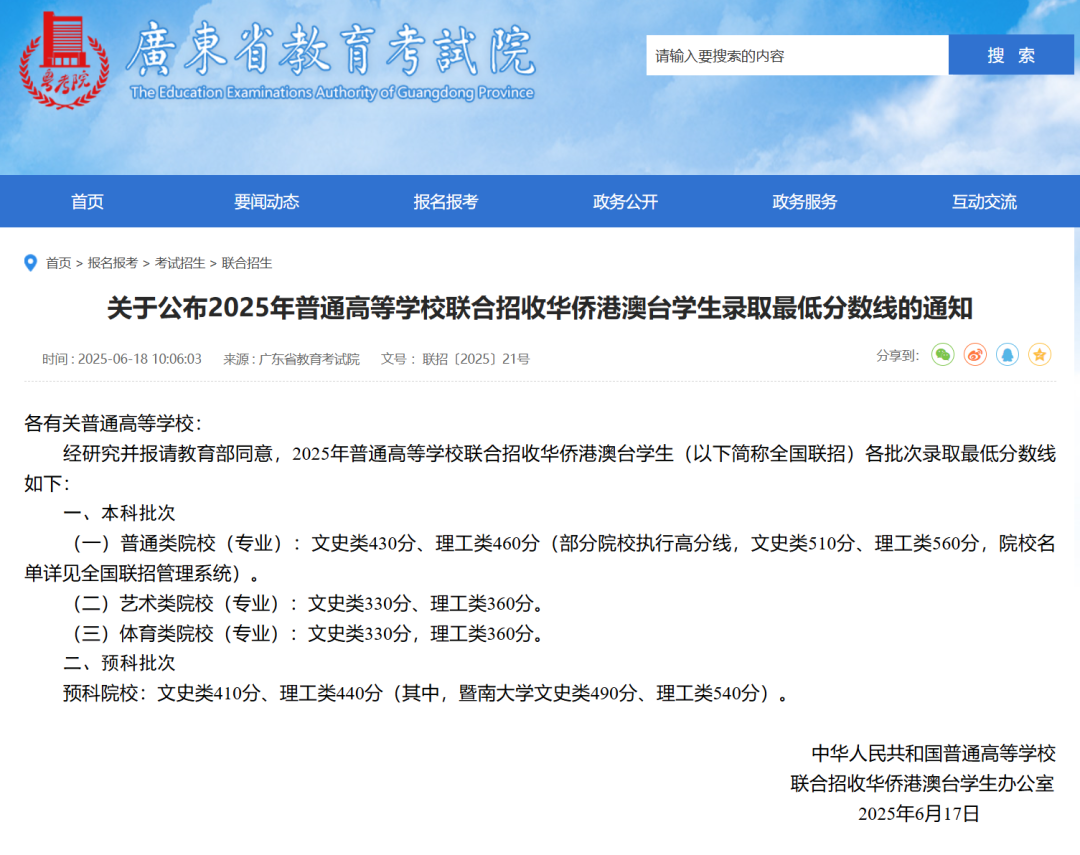Open the 互动交流 navigation menu
The image size is (1080, 855).
tap(984, 202)
